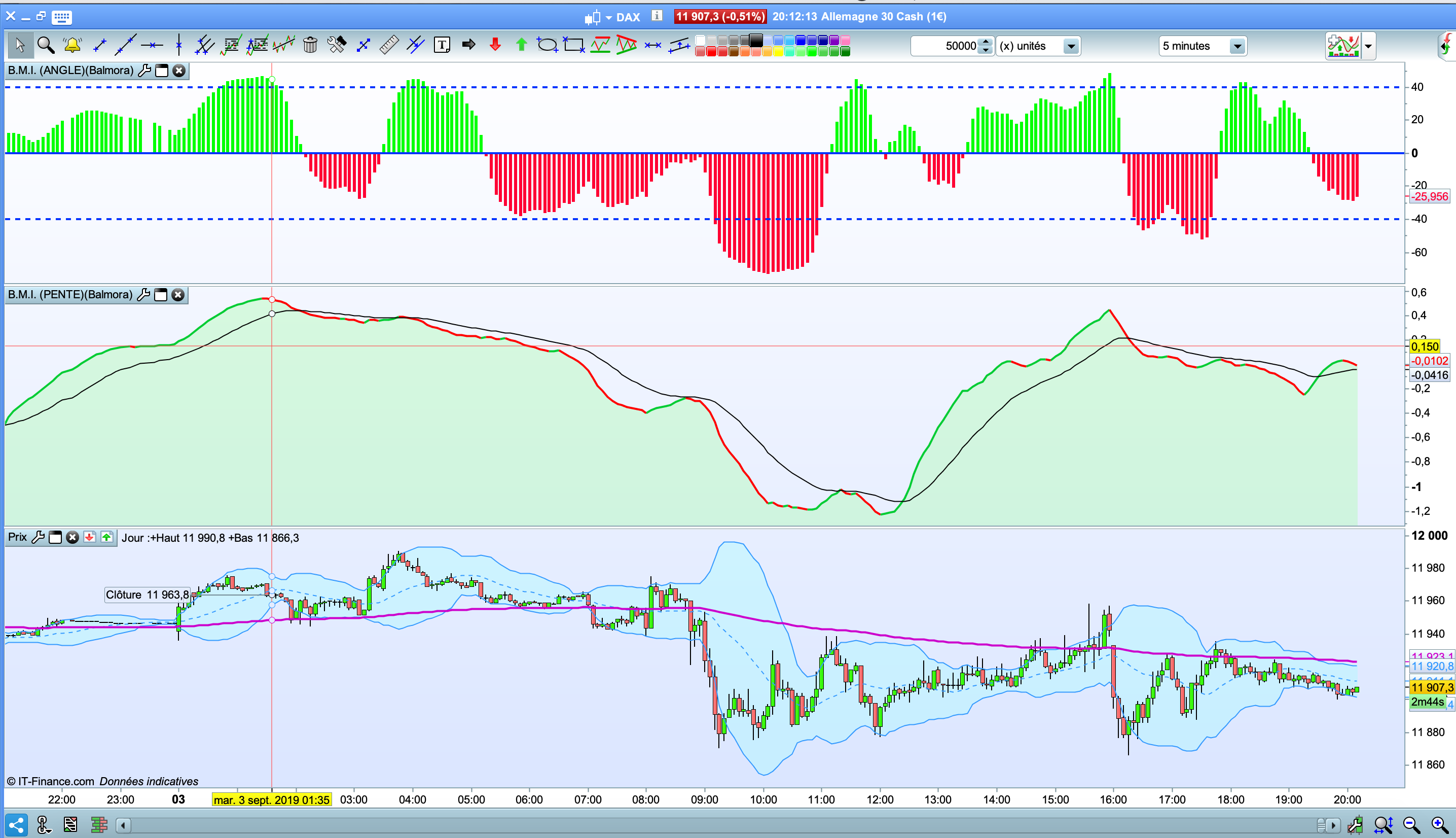Select the text annotation tool
Viewport: 1456px width, 838px height.
[442, 45]
